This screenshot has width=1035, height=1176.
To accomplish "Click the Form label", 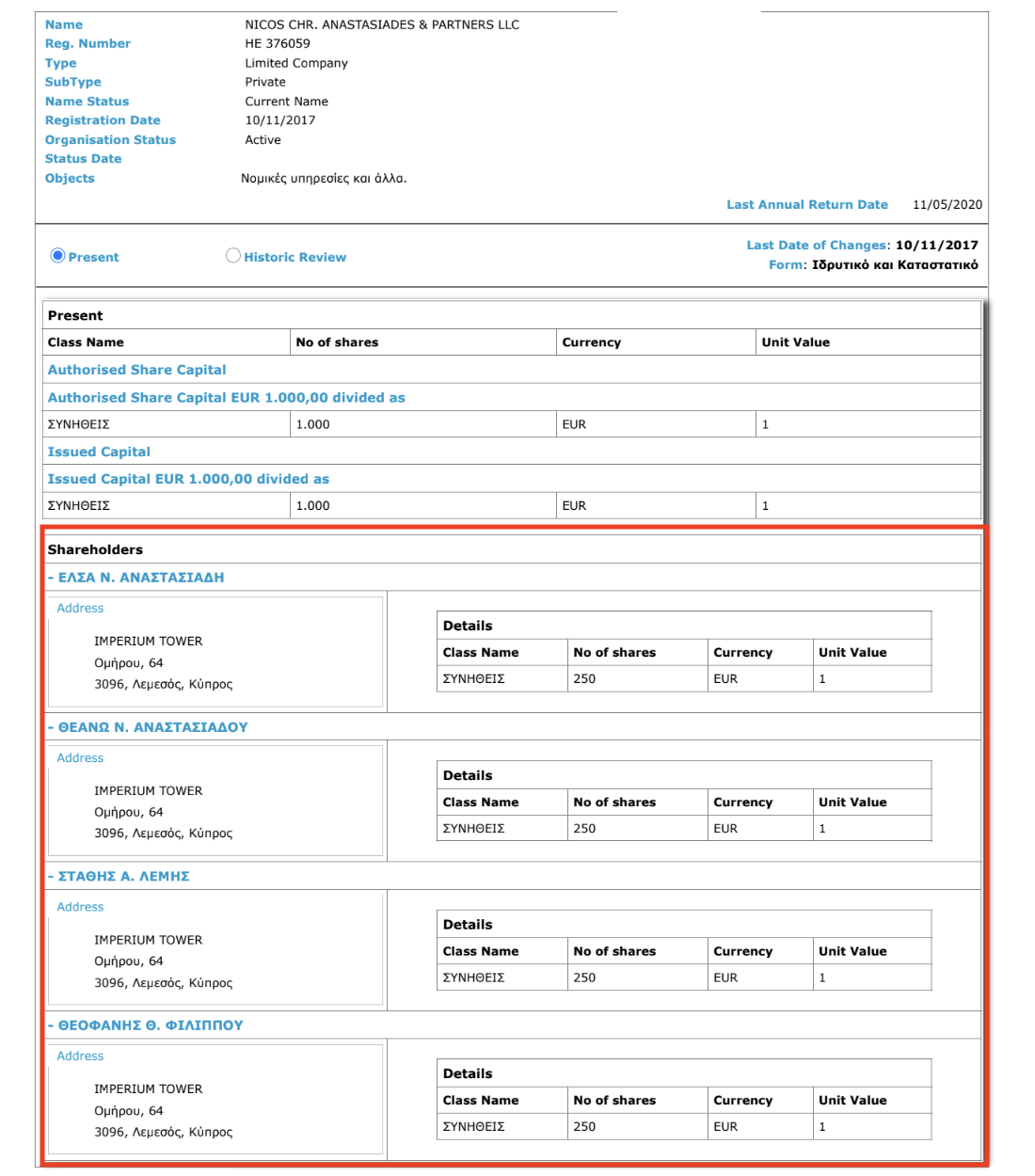I will pyautogui.click(x=786, y=265).
